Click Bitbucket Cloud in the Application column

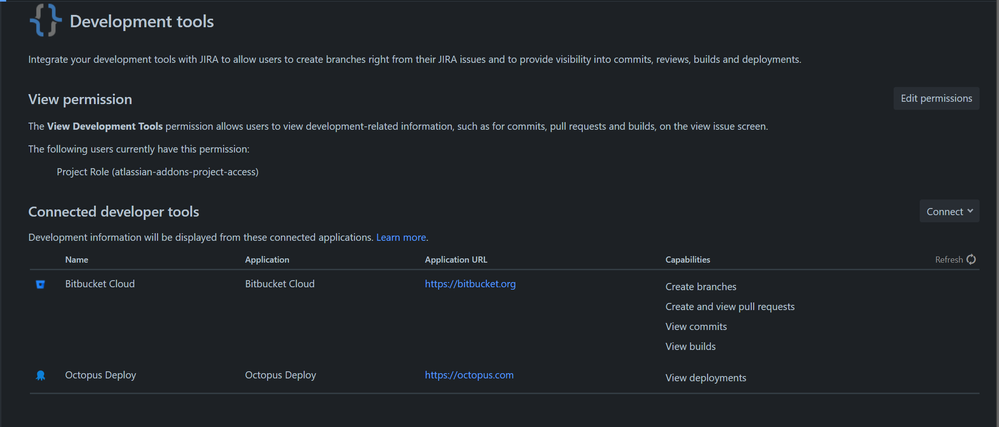click(280, 284)
